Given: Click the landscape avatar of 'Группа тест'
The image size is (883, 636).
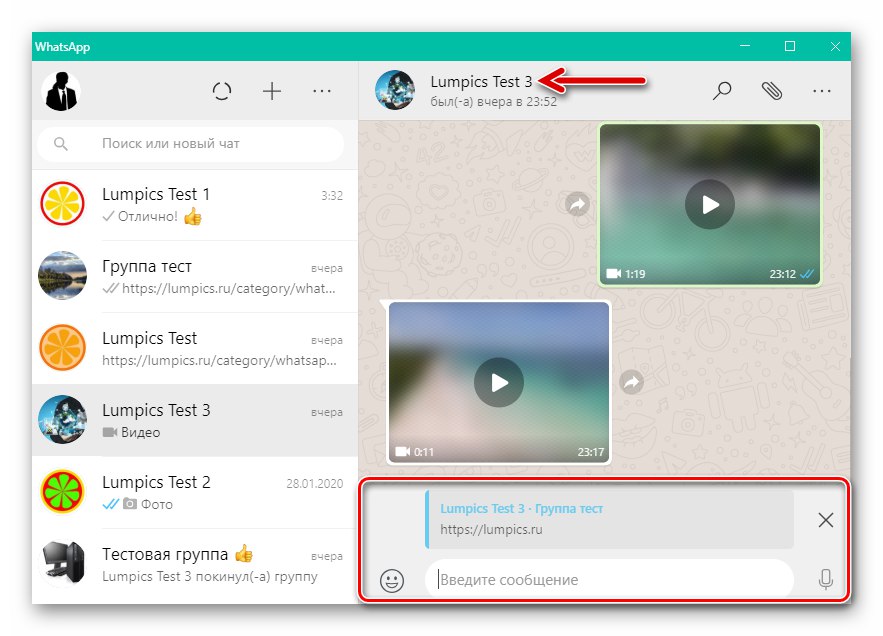Looking at the screenshot, I should 62,275.
